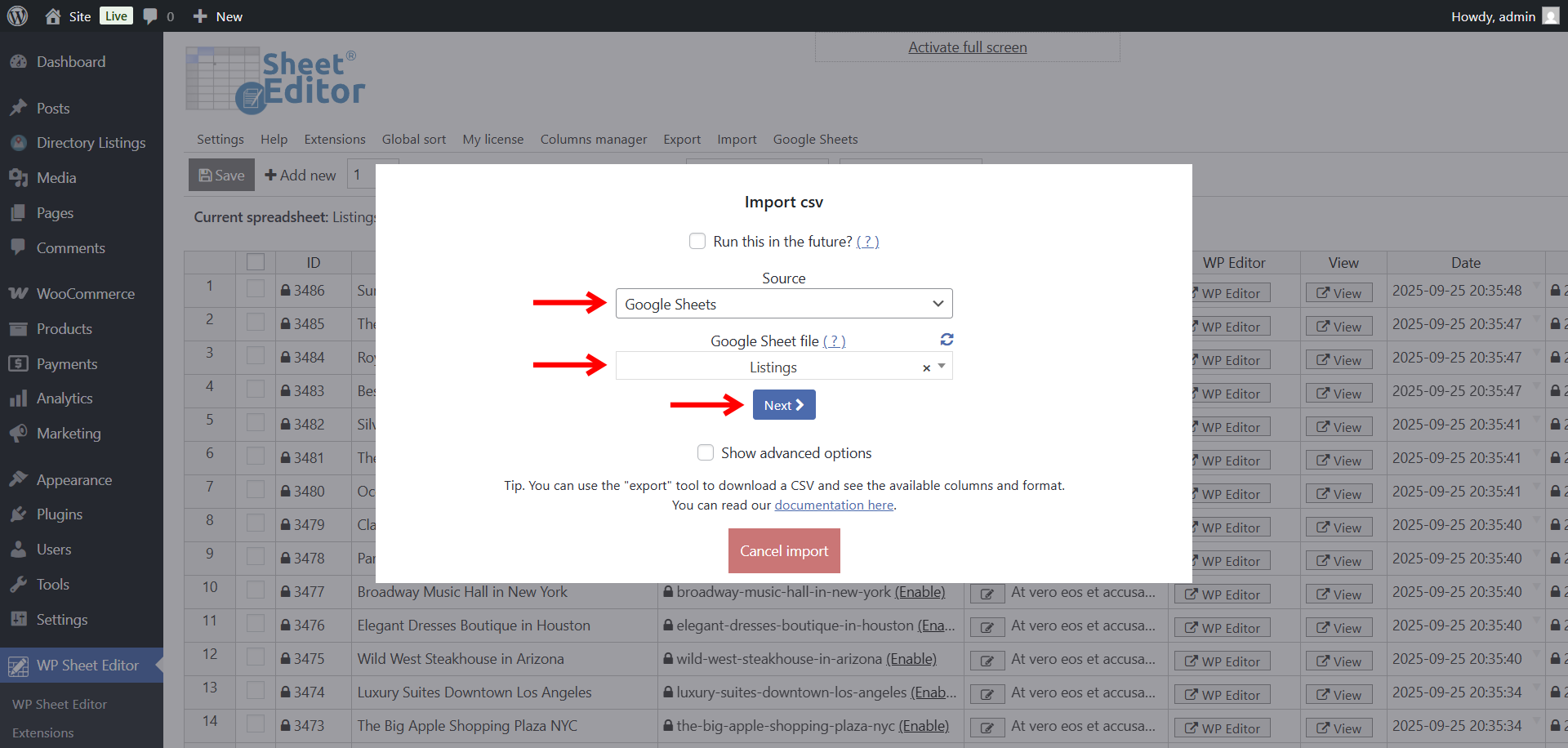Enable Show advanced options
Viewport: 1568px width, 748px height.
pos(706,452)
